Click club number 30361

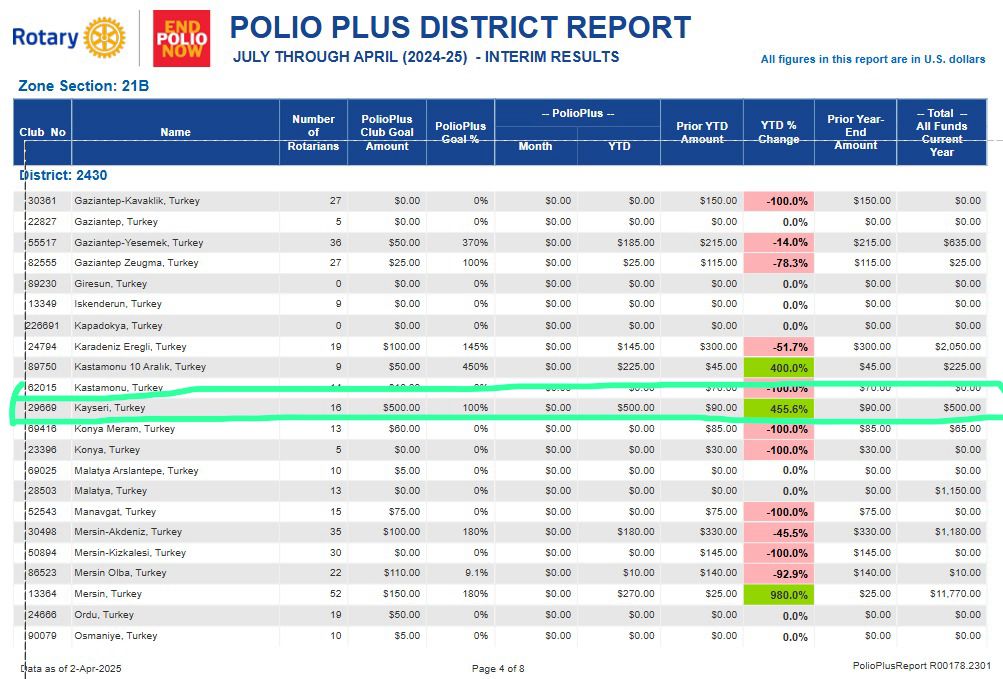point(42,201)
